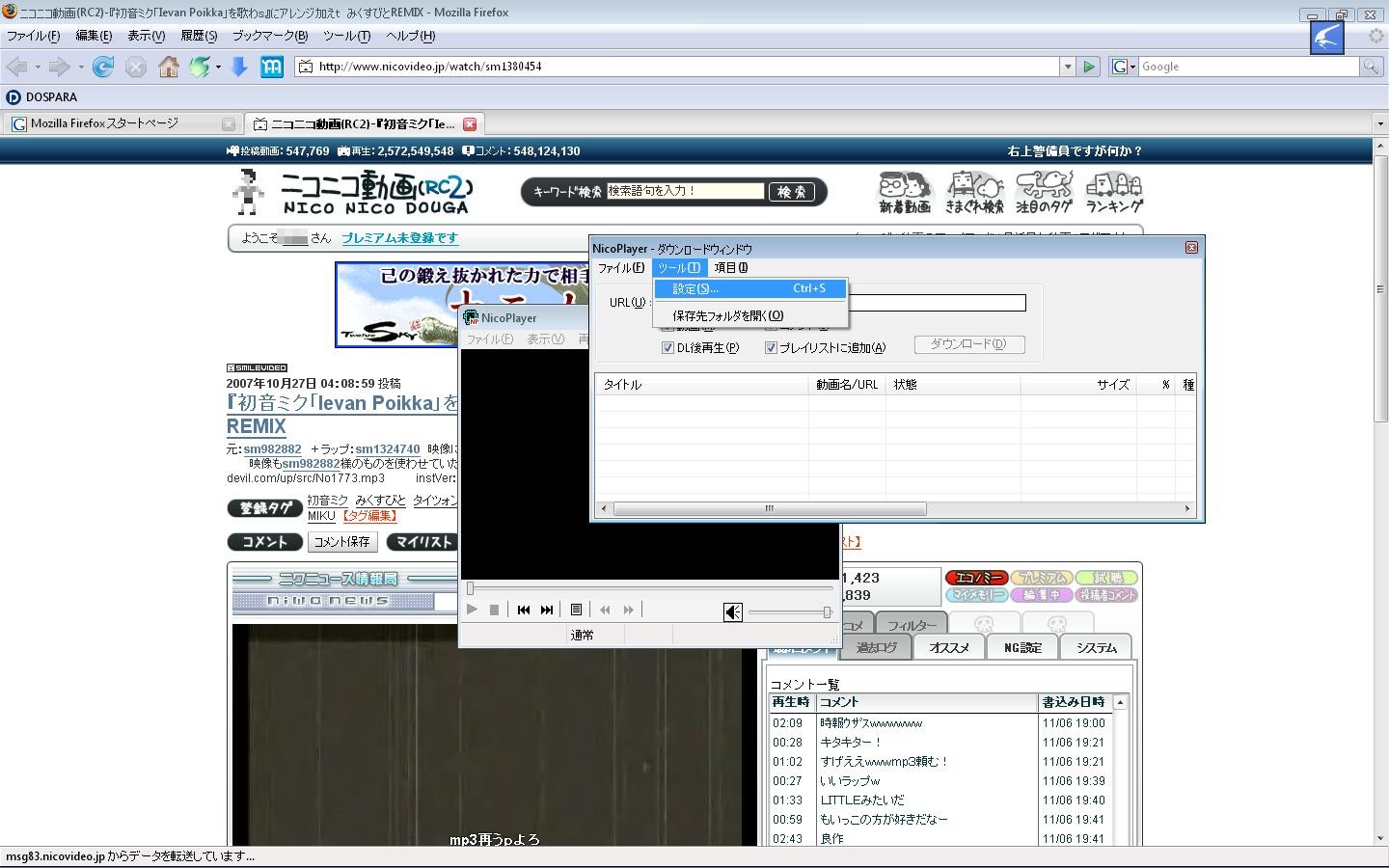Viewport: 1389px width, 868px height.
Task: Open the DOSPARA bookmark
Action: point(41,97)
